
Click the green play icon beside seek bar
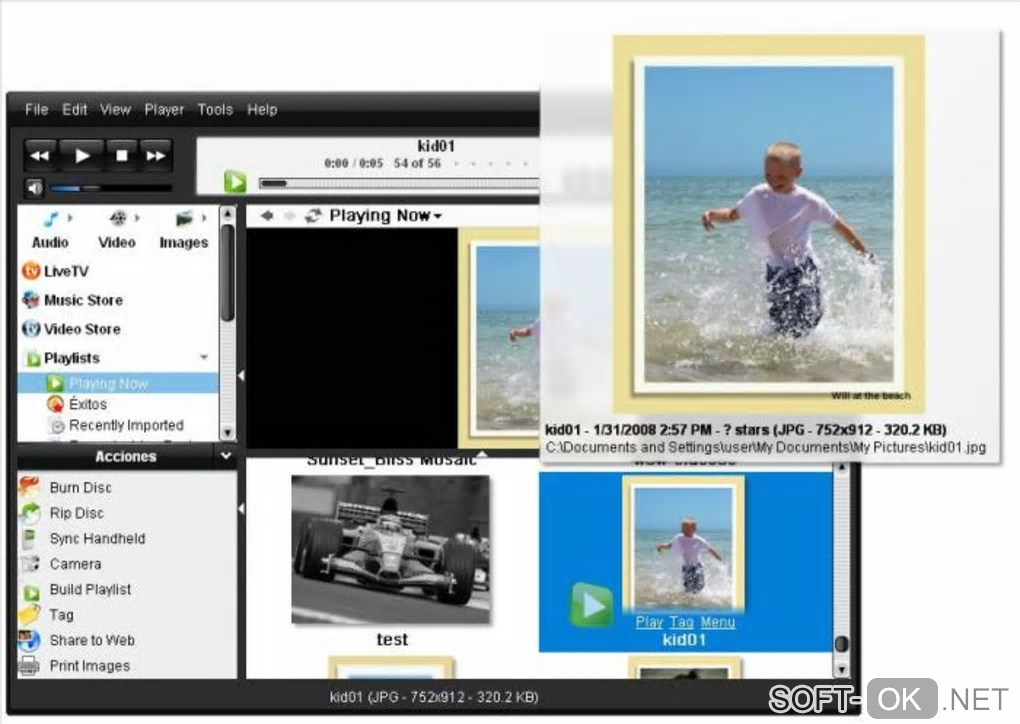click(x=235, y=181)
